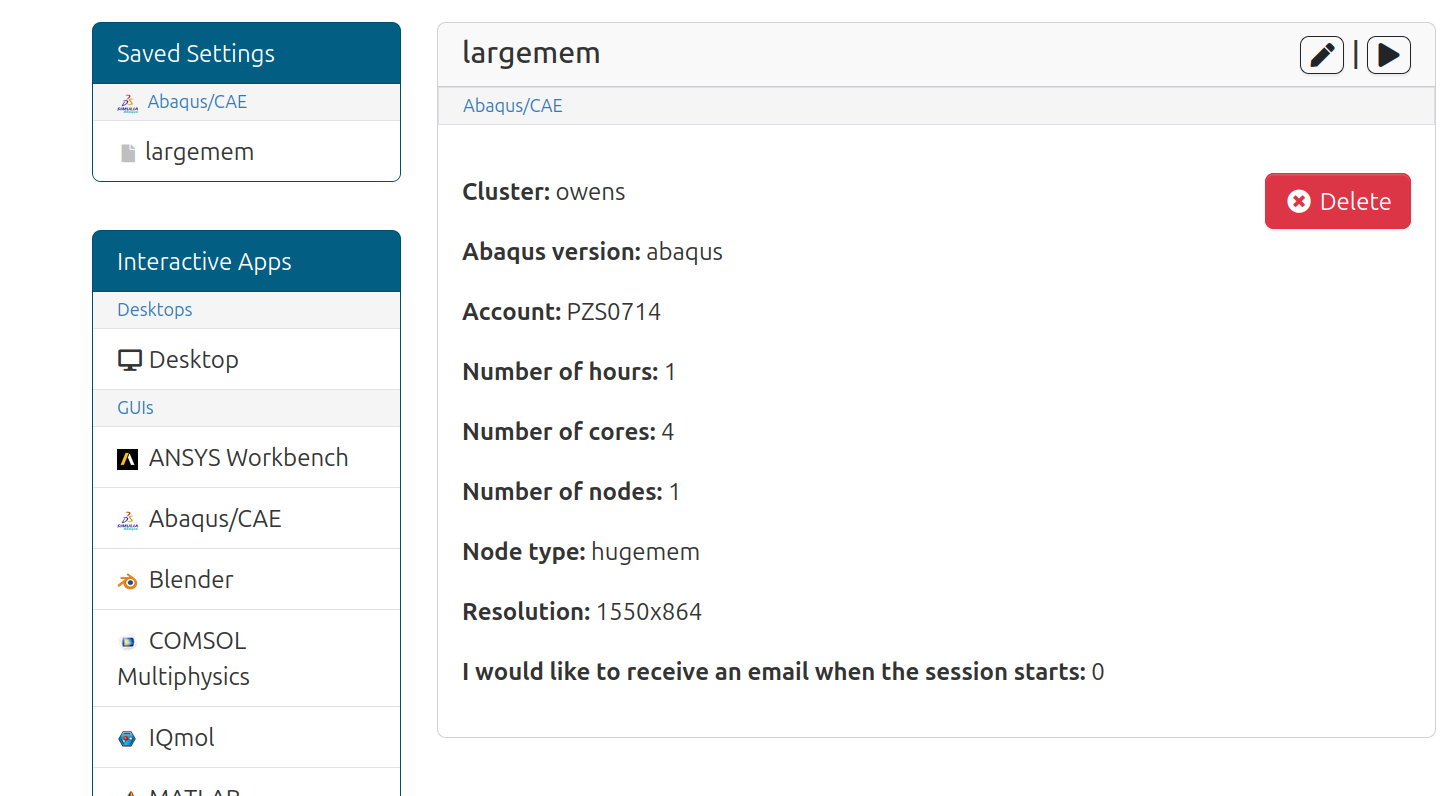Click the Blender logo icon
The height and width of the screenshot is (796, 1454).
[x=127, y=581]
